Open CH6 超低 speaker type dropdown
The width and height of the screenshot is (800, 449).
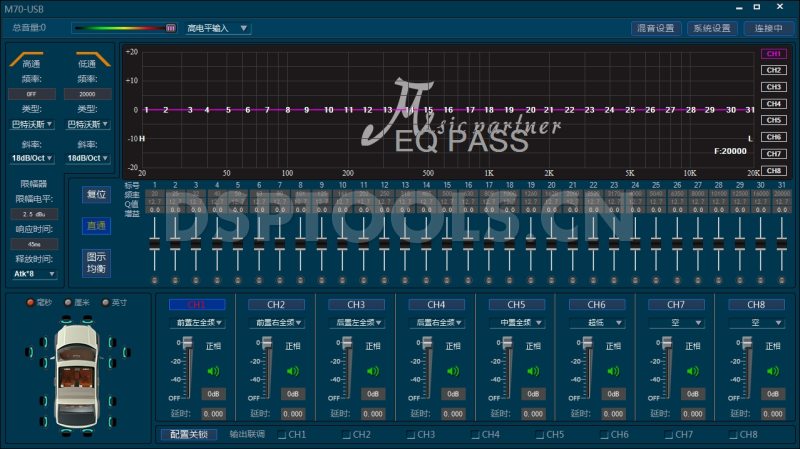click(597, 322)
